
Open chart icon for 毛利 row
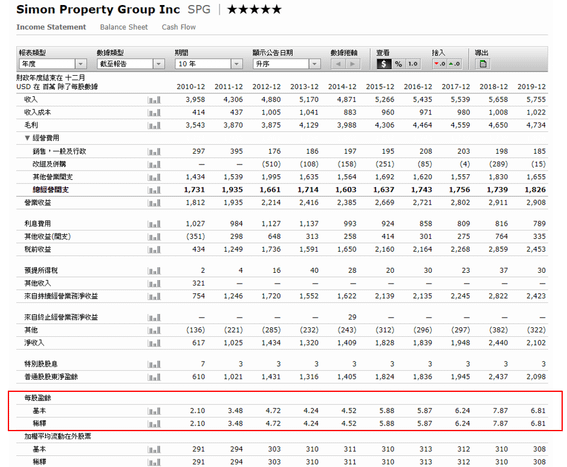tap(154, 126)
